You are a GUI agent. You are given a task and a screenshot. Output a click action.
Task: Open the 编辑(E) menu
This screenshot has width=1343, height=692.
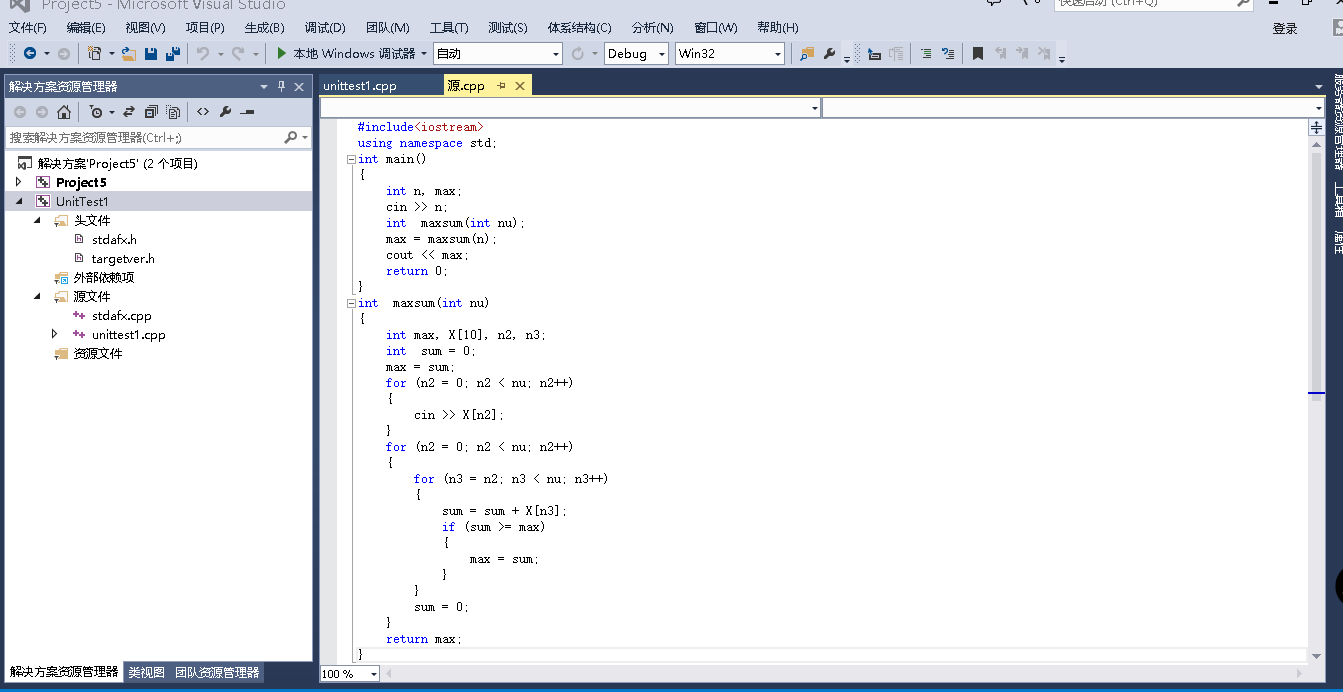(86, 27)
